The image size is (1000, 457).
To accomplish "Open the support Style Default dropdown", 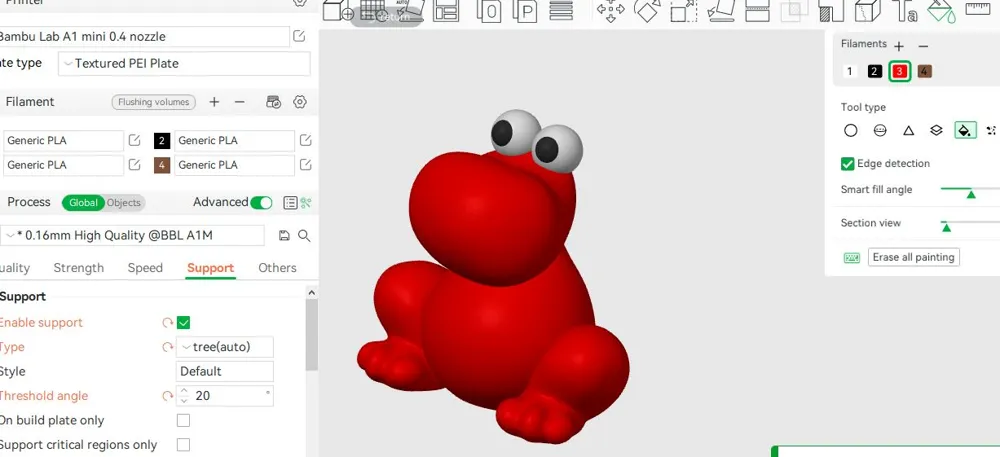I will tap(224, 372).
